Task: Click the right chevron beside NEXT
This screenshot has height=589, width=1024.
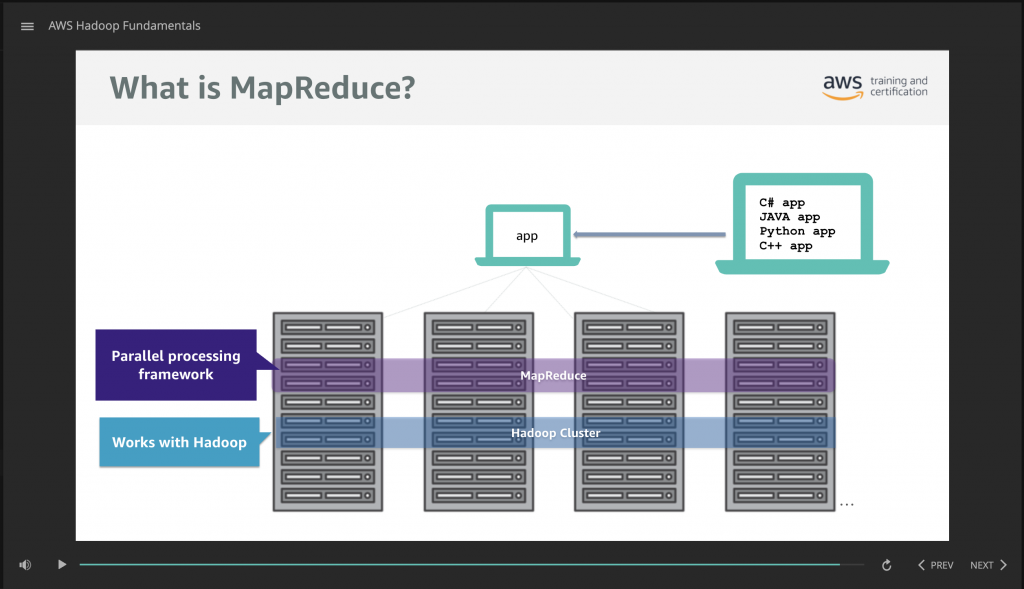Action: (x=1005, y=564)
